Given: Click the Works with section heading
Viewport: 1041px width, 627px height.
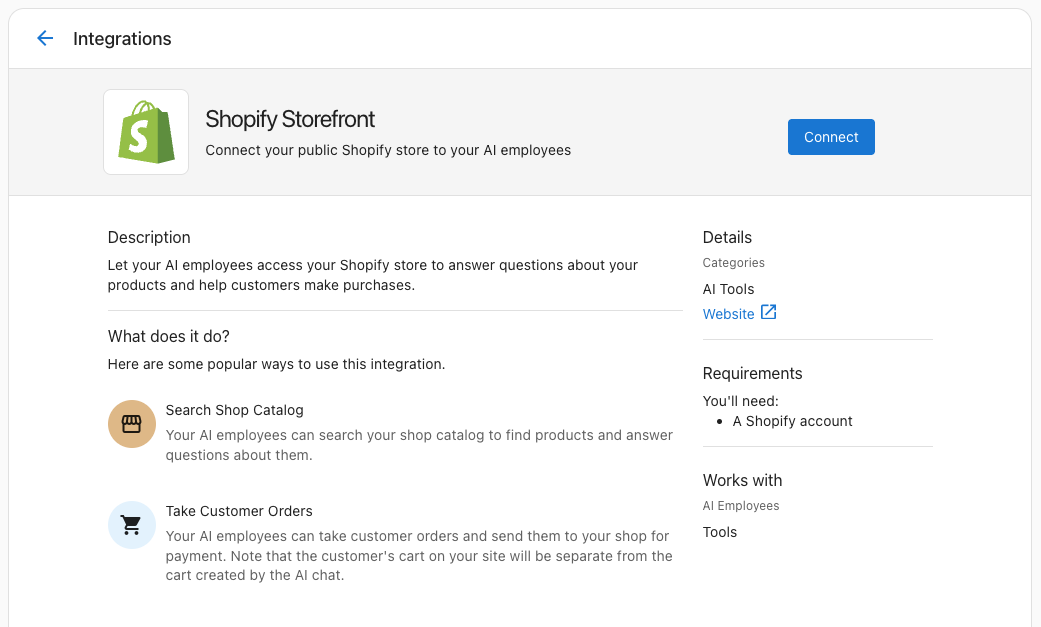Looking at the screenshot, I should click(x=742, y=480).
